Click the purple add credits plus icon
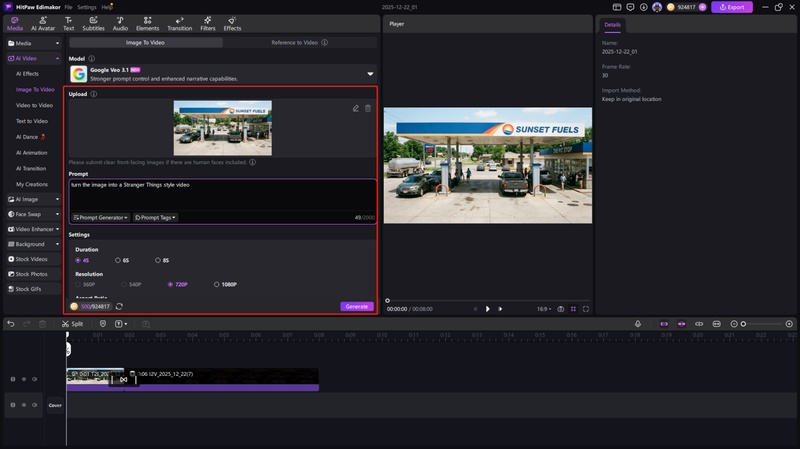Viewport: 800px width, 449px height. tap(702, 7)
